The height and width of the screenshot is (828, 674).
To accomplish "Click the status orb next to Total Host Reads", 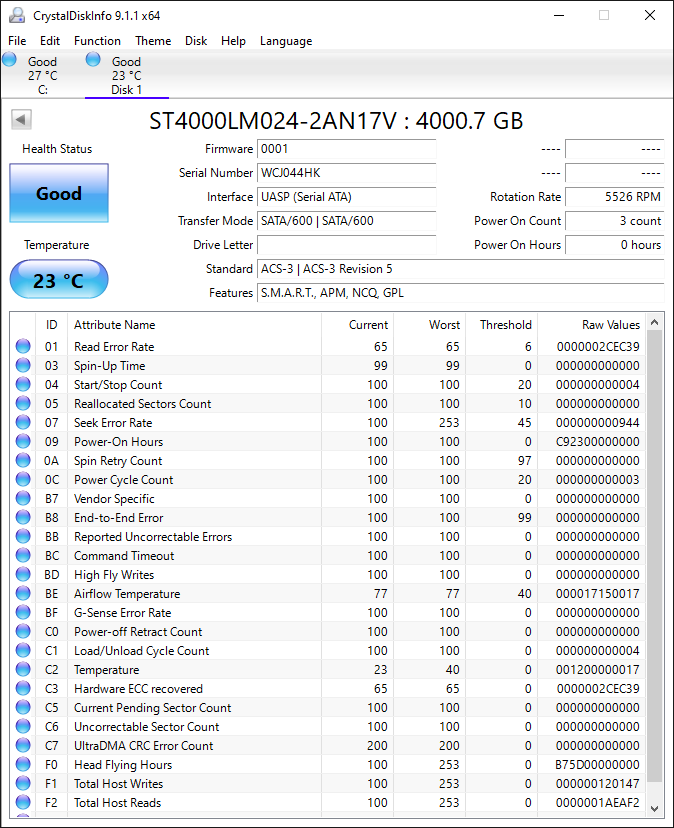I will 23,803.
